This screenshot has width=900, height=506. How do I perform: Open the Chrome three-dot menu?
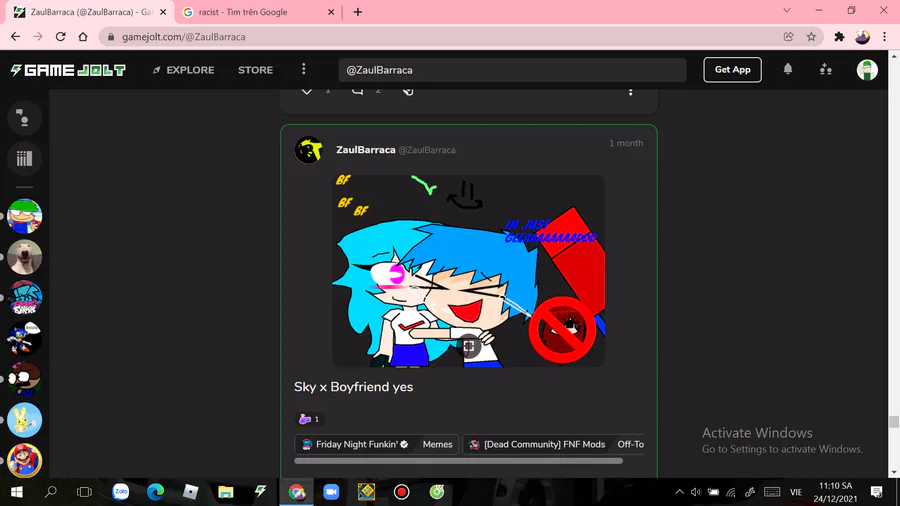point(885,37)
